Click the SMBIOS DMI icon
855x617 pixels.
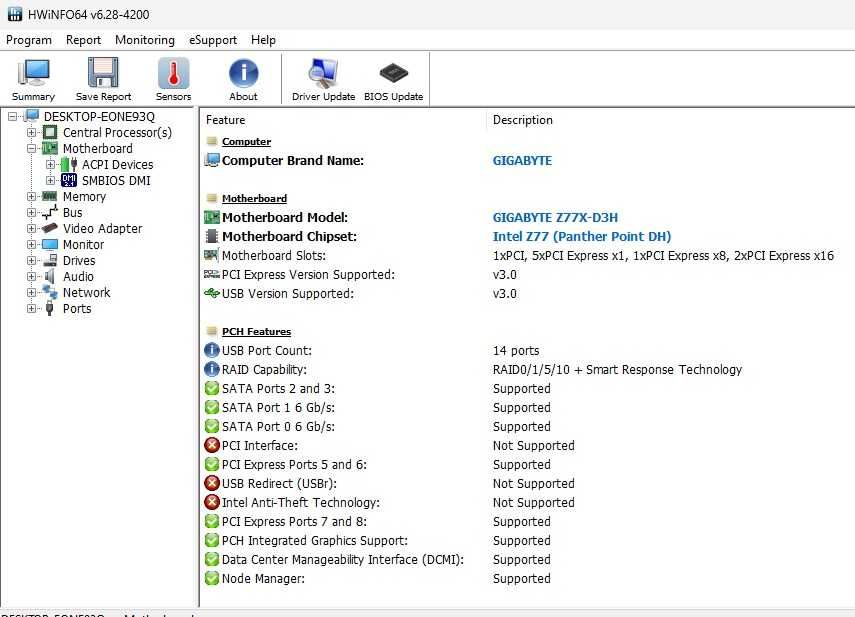(x=69, y=180)
